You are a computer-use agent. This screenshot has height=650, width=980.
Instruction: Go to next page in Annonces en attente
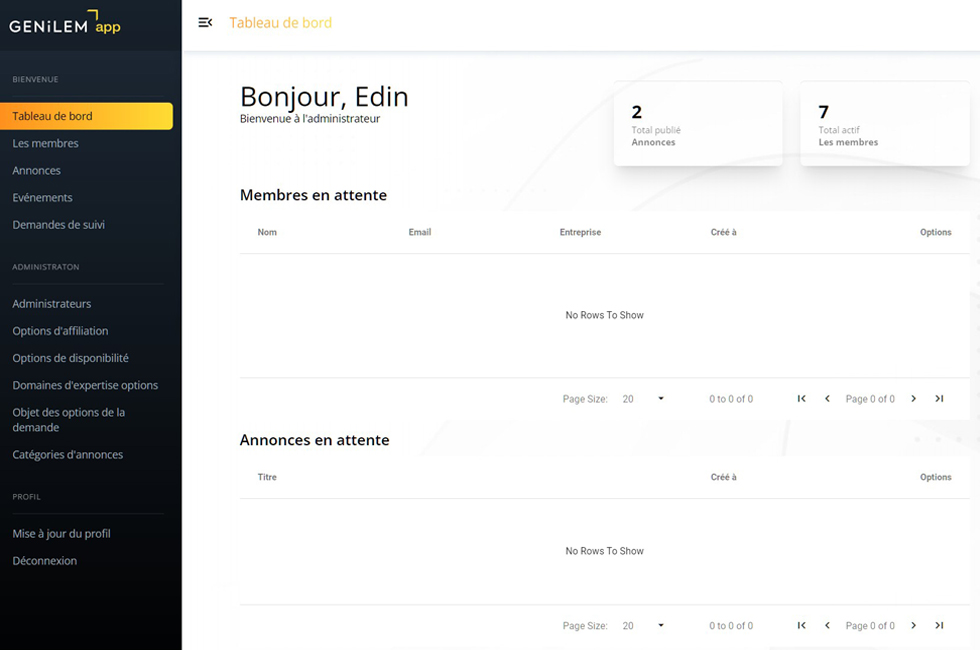coord(913,626)
